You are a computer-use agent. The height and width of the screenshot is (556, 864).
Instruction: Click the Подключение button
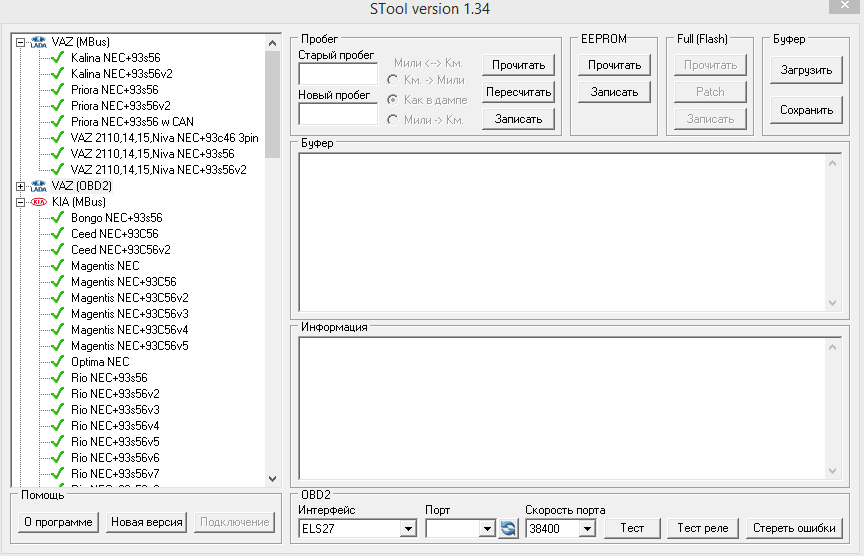click(234, 522)
